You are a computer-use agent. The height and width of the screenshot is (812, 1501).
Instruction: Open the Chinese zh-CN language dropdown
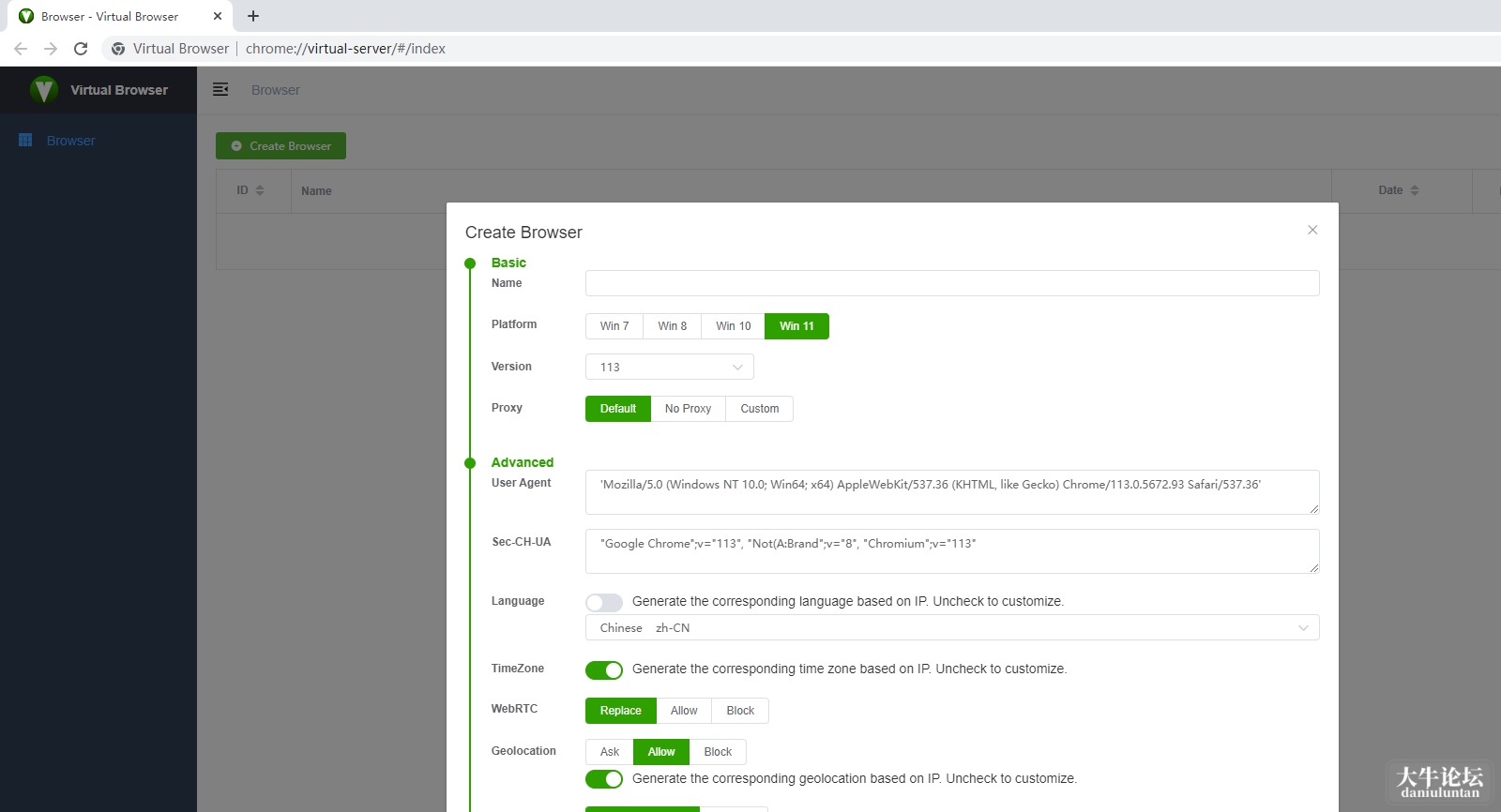[952, 627]
